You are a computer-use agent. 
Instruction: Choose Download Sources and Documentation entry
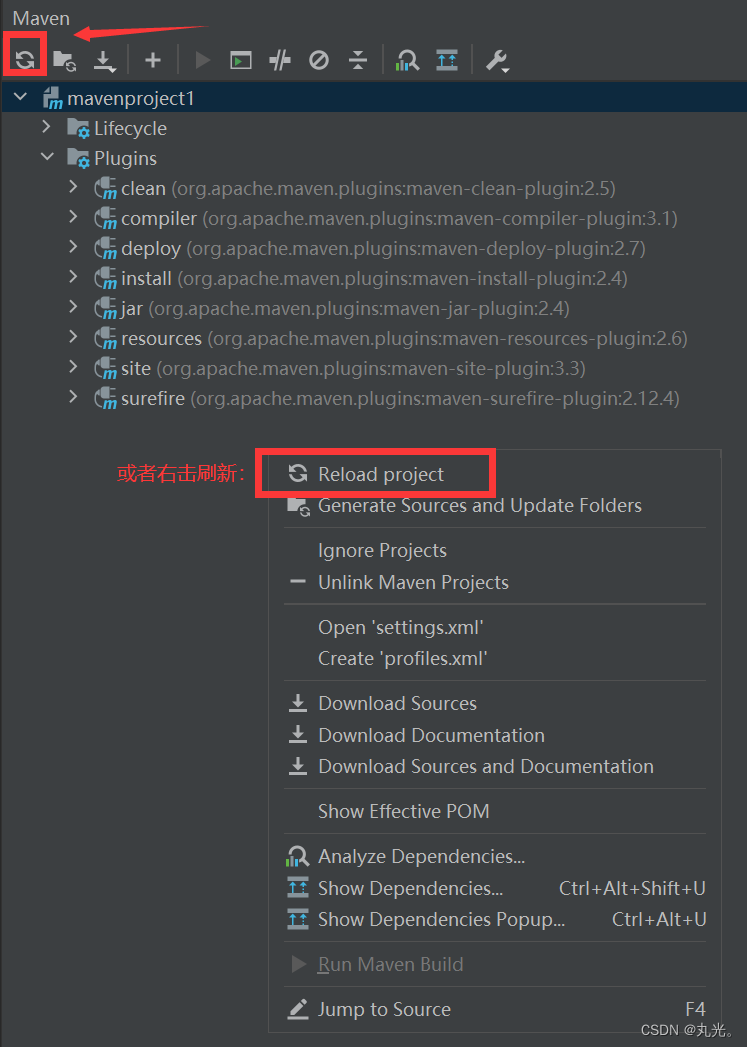tap(495, 766)
